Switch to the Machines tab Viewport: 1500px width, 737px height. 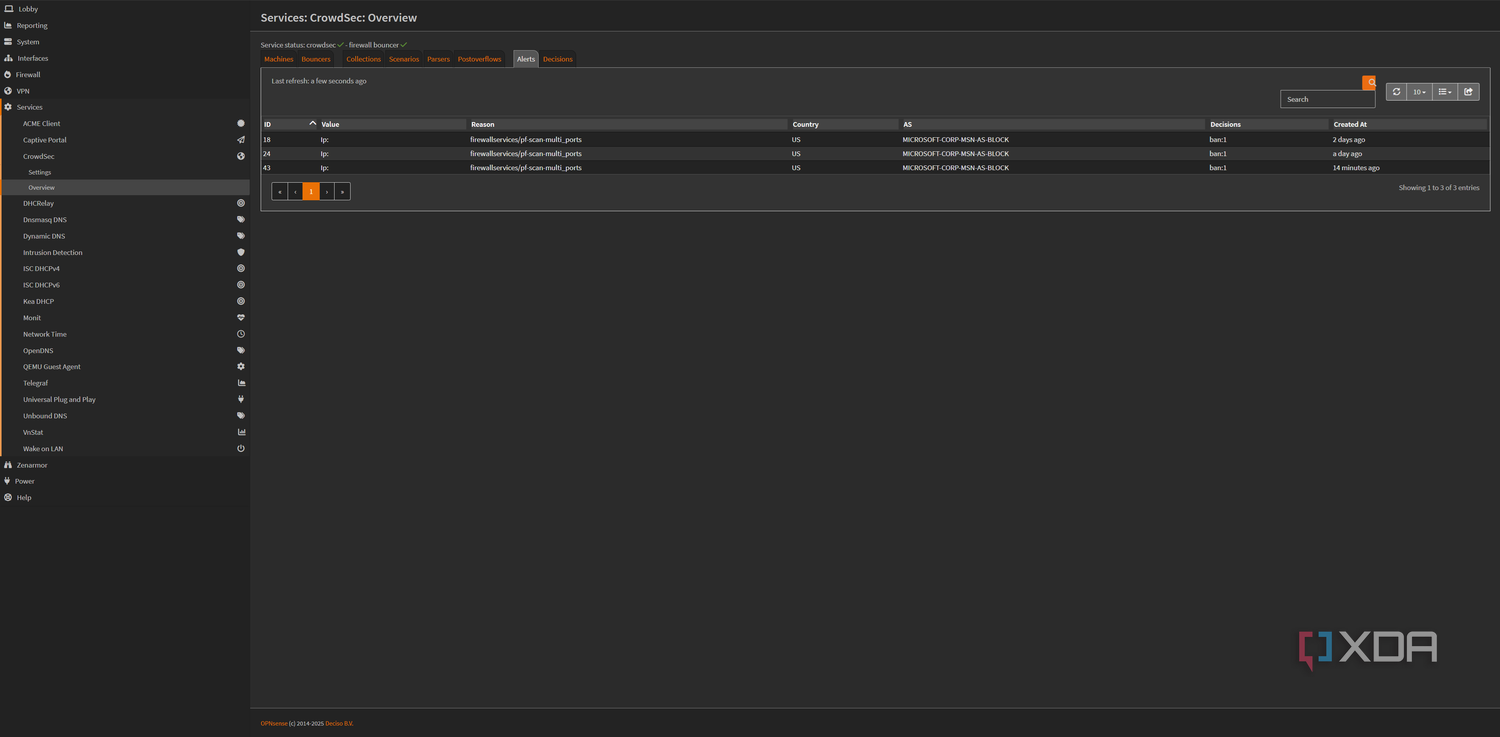[279, 59]
